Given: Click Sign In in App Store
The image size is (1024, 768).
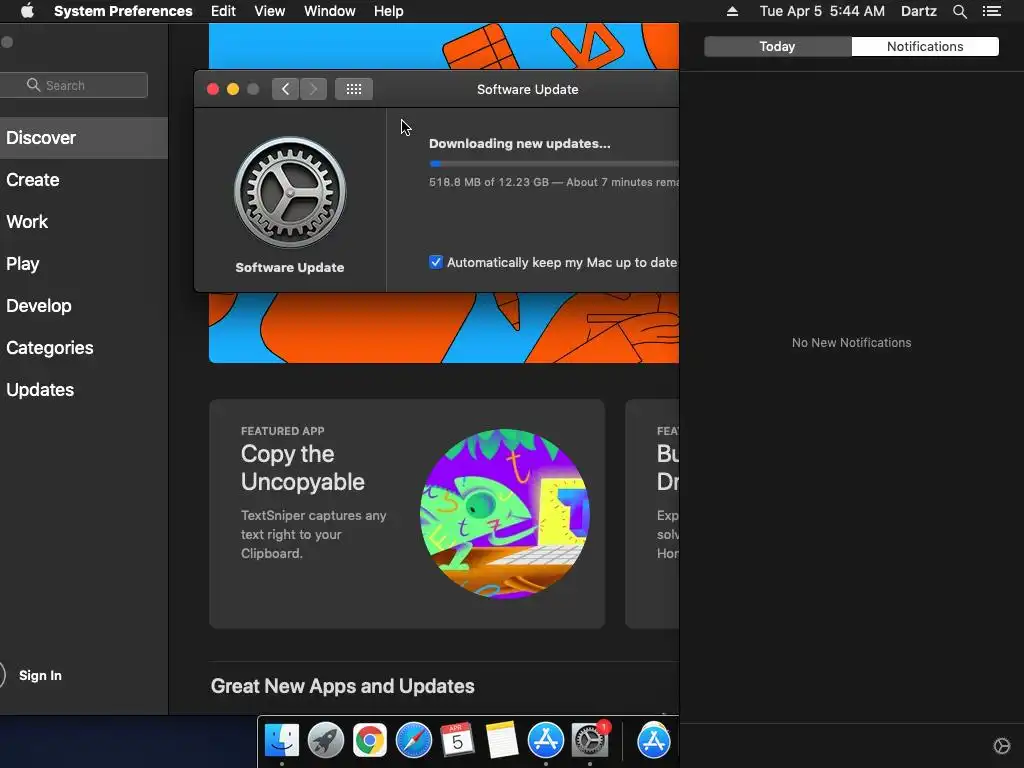Looking at the screenshot, I should [40, 675].
